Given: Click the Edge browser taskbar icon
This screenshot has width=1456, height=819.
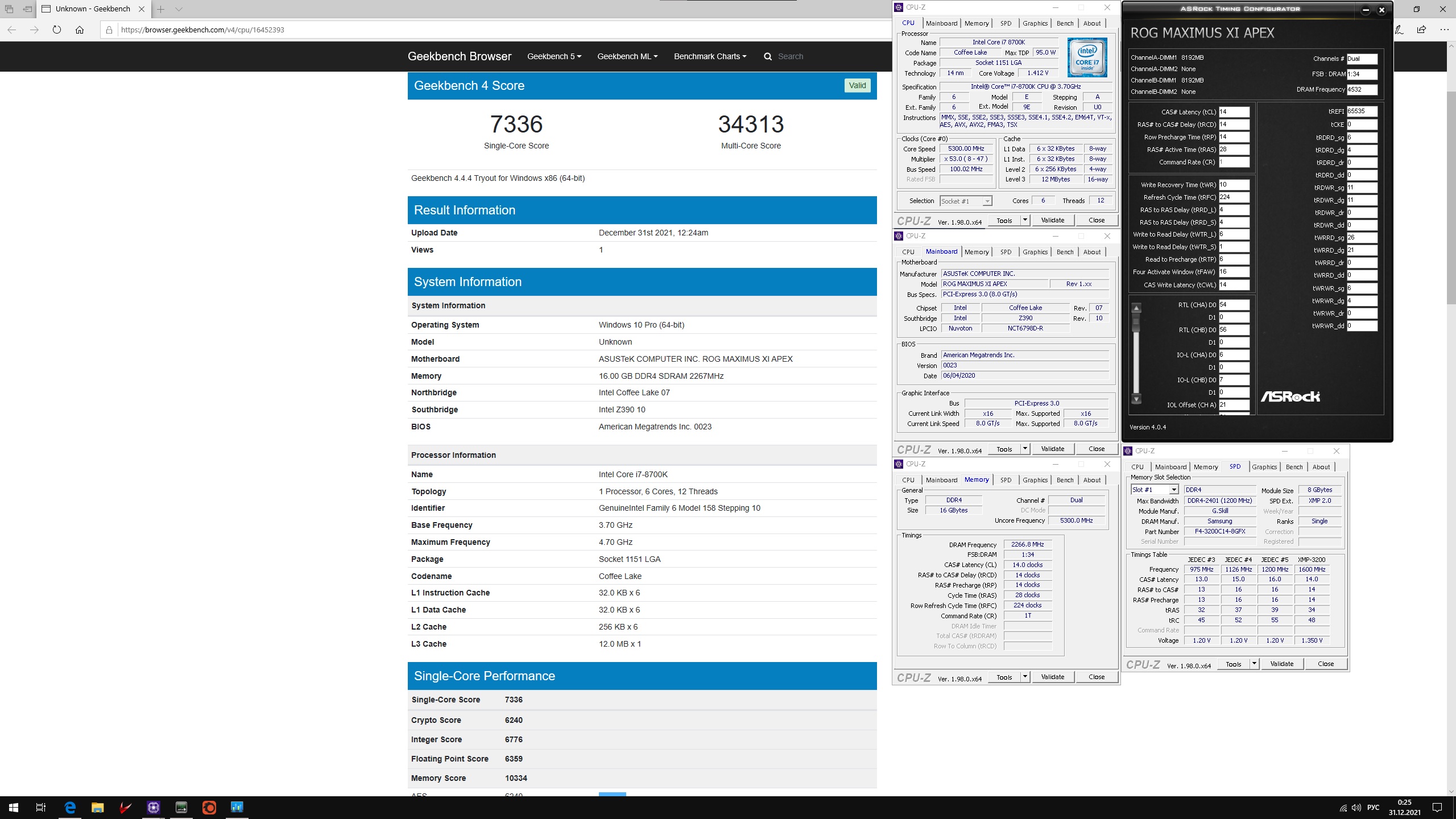Looking at the screenshot, I should pyautogui.click(x=70, y=807).
